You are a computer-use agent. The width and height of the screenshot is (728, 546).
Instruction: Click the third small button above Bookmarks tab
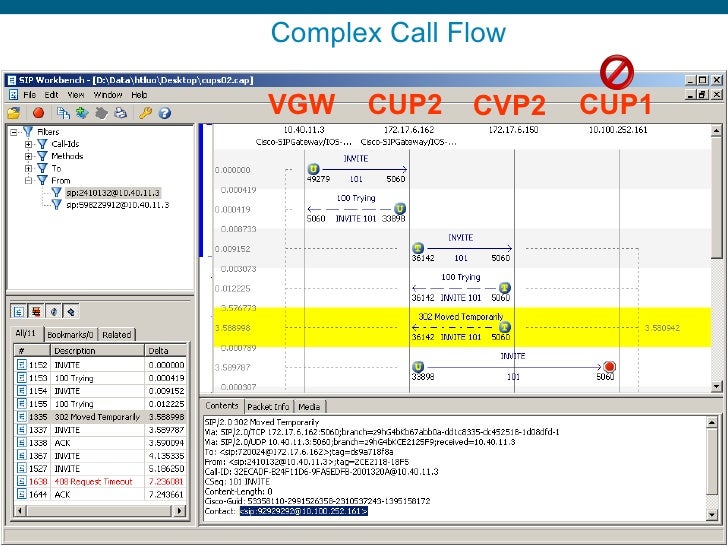click(x=53, y=311)
